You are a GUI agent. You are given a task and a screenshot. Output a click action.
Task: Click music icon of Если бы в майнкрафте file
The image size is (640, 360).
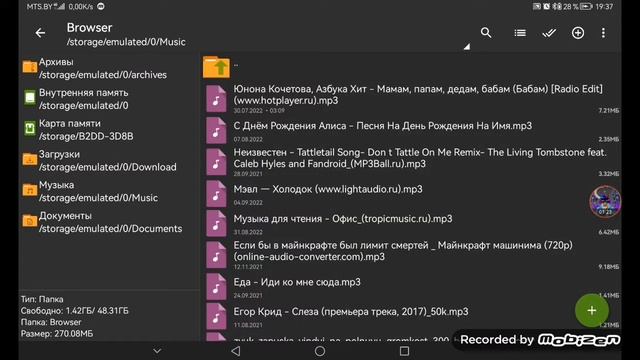pos(216,255)
